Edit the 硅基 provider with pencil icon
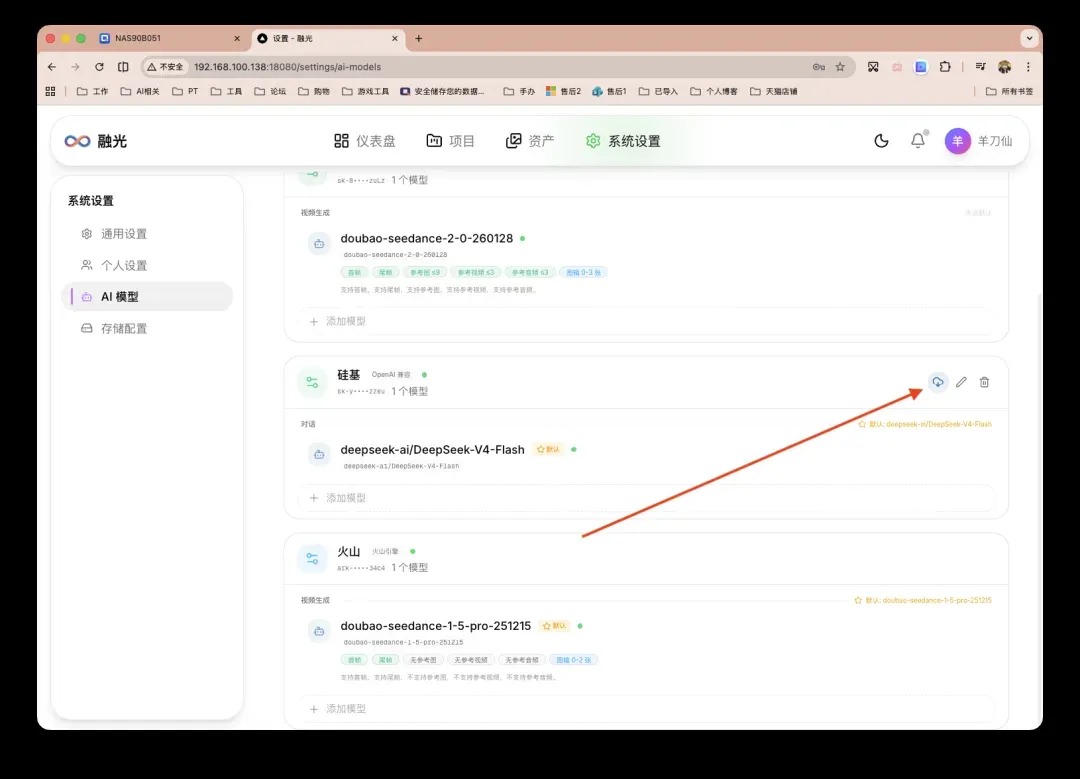 [961, 382]
